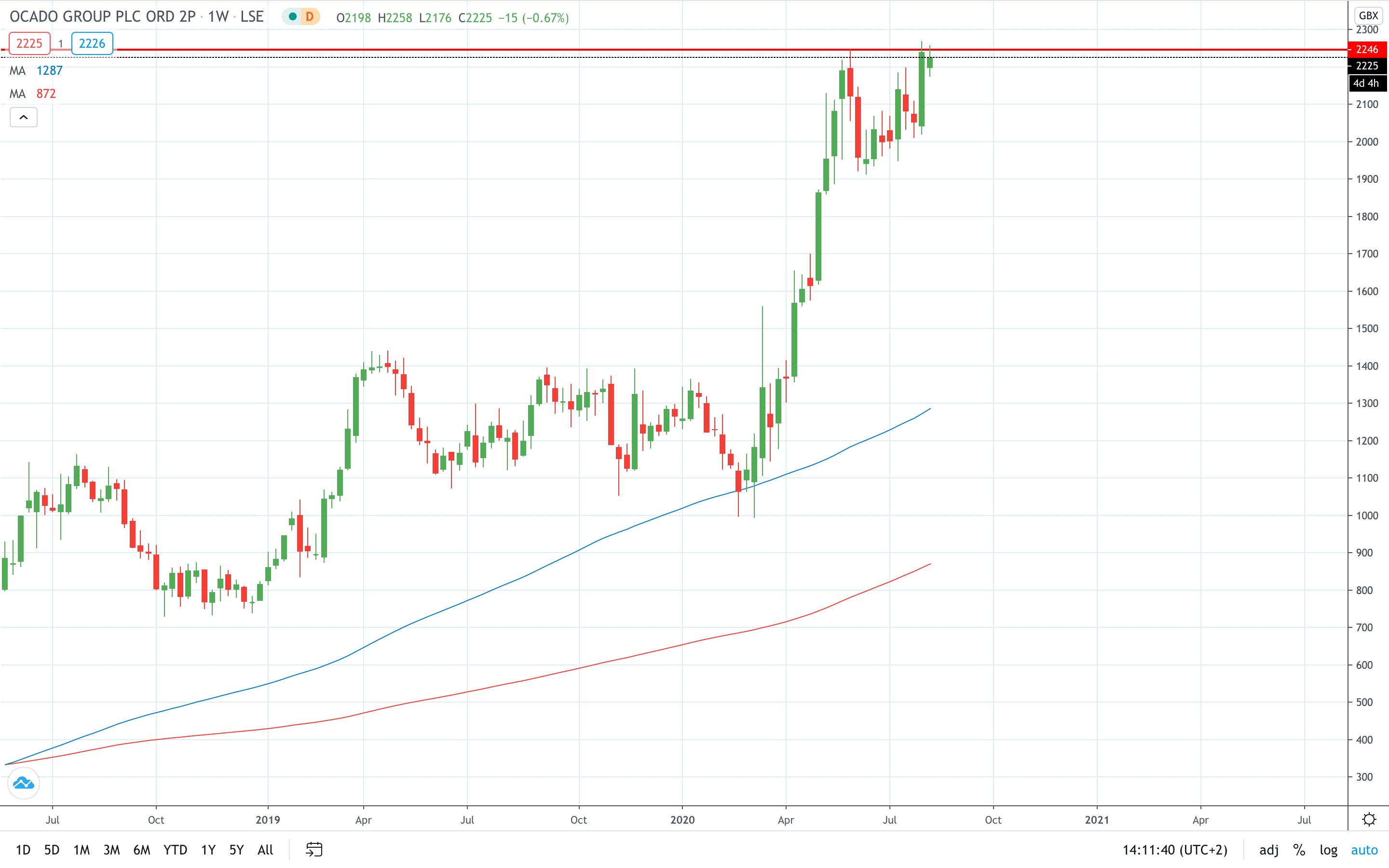Click the 2020 label on time axis
Image resolution: width=1389 pixels, height=868 pixels.
point(682,820)
